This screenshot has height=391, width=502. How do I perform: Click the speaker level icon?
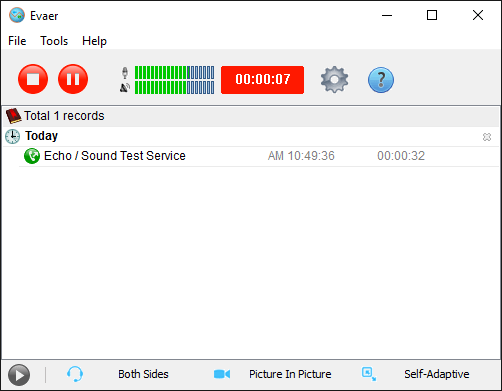click(x=125, y=88)
